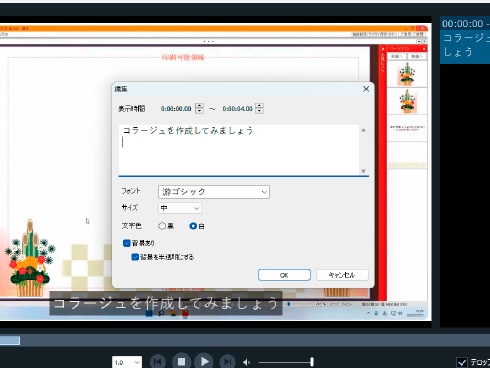Click the Play button in playback controls
The height and width of the screenshot is (368, 490).
[x=204, y=361]
